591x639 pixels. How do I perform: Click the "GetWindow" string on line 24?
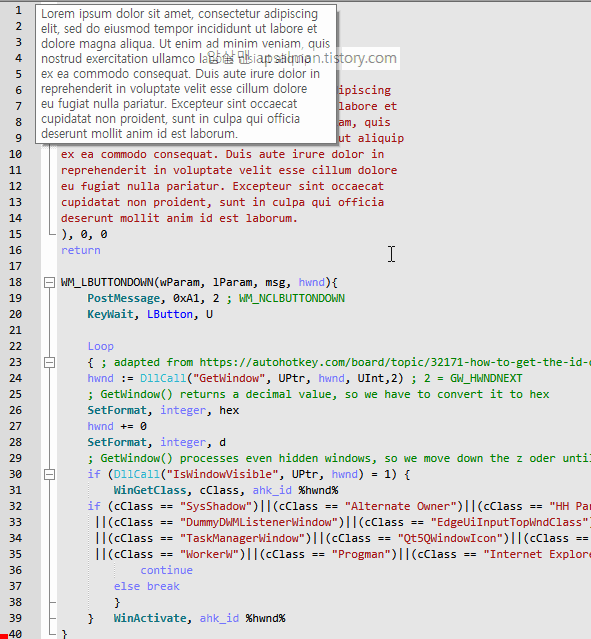click(x=229, y=378)
